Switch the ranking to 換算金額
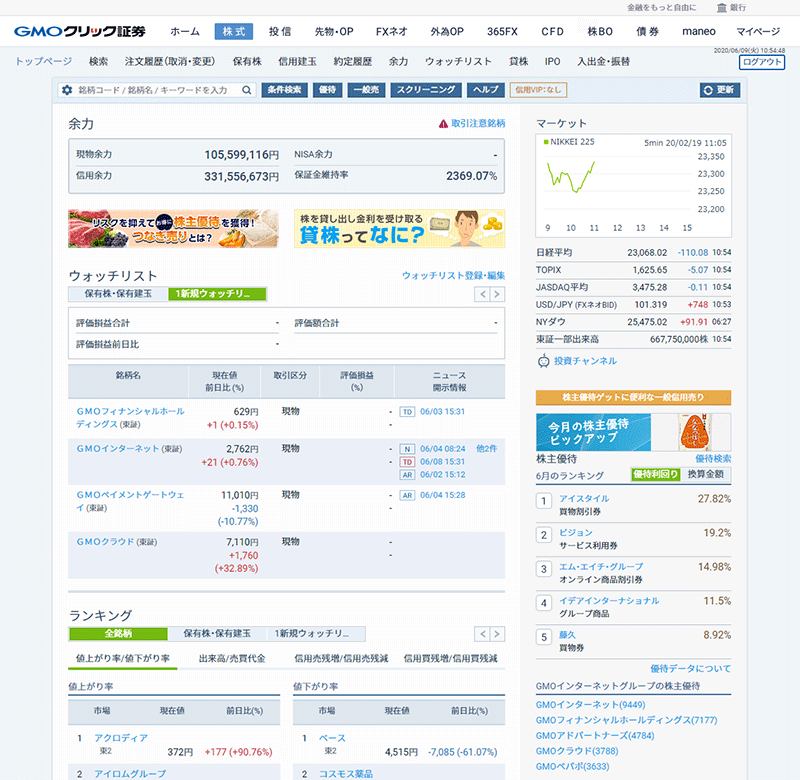800x780 pixels. (x=706, y=474)
